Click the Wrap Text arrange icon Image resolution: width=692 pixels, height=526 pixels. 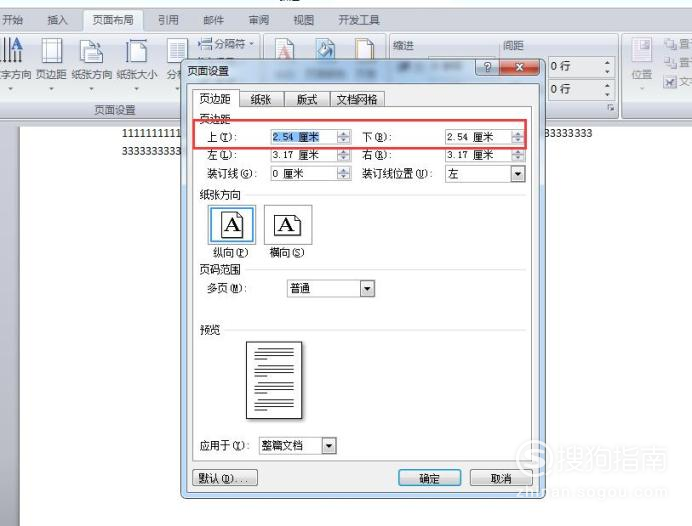tap(670, 82)
